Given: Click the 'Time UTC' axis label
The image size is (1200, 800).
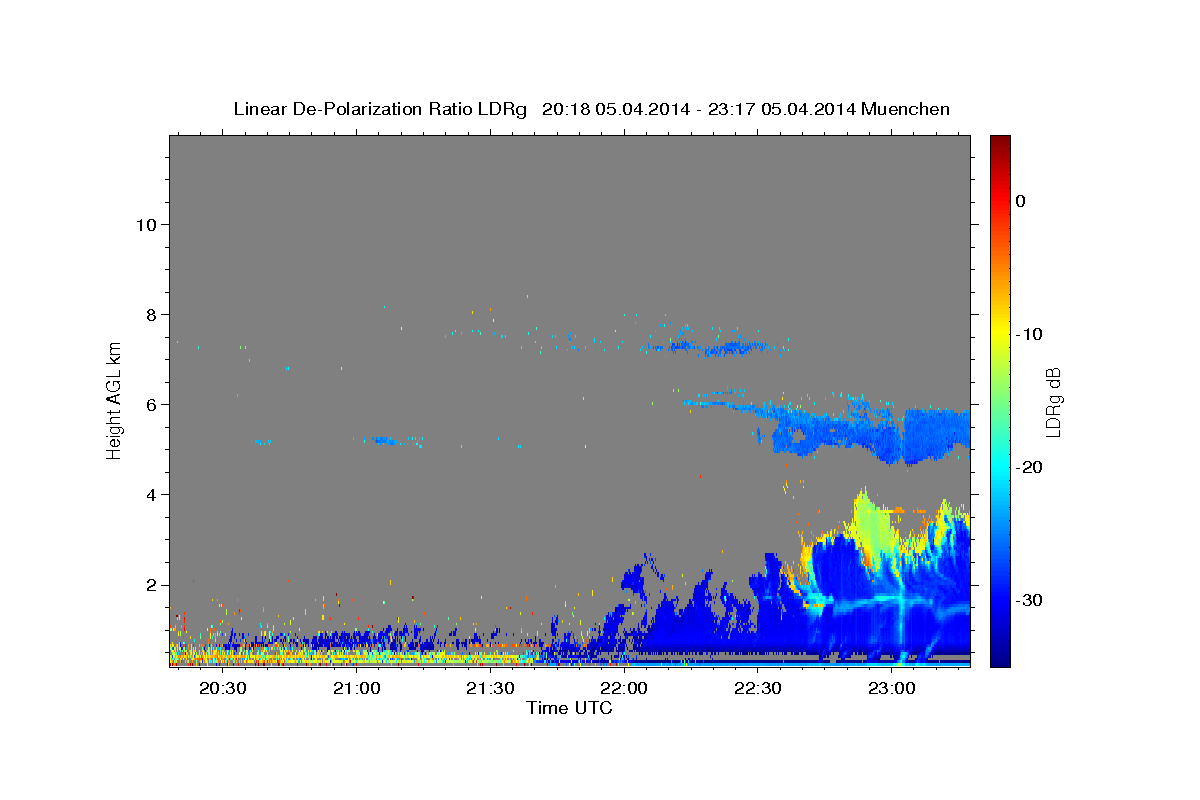Looking at the screenshot, I should 569,708.
